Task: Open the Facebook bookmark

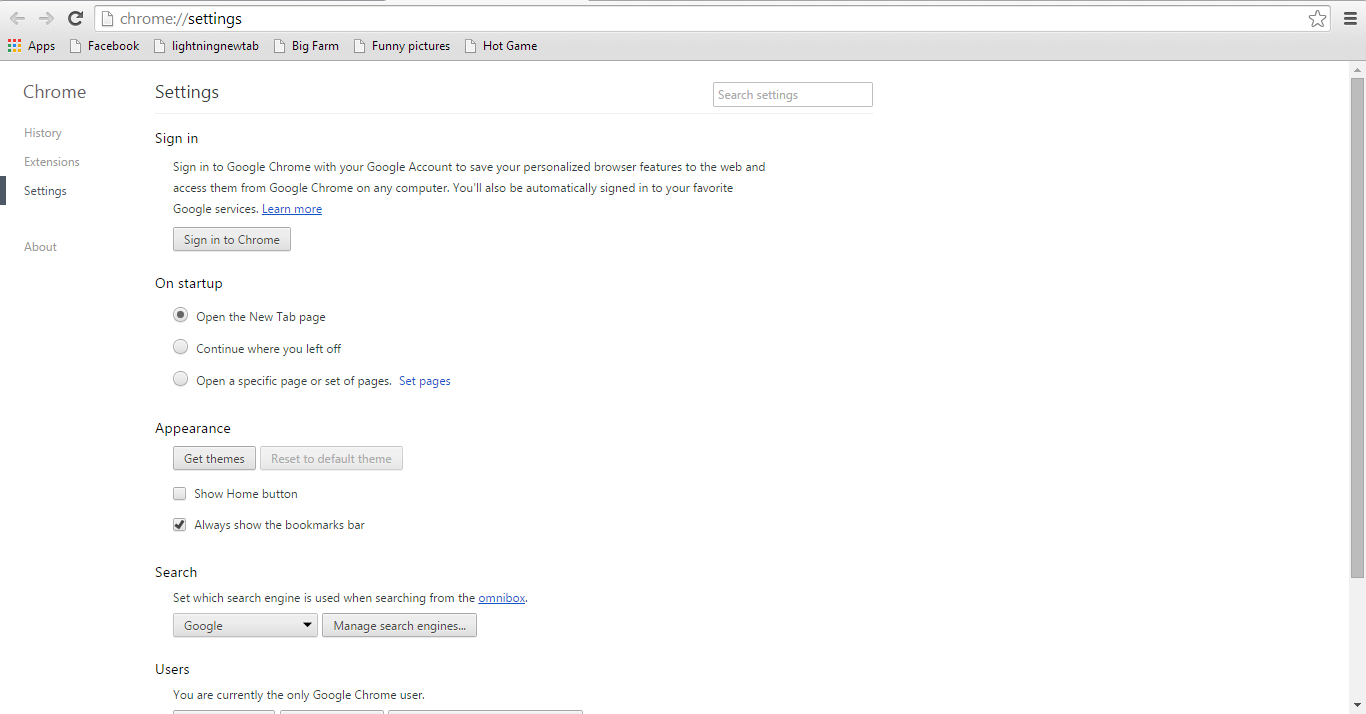Action: pos(104,46)
